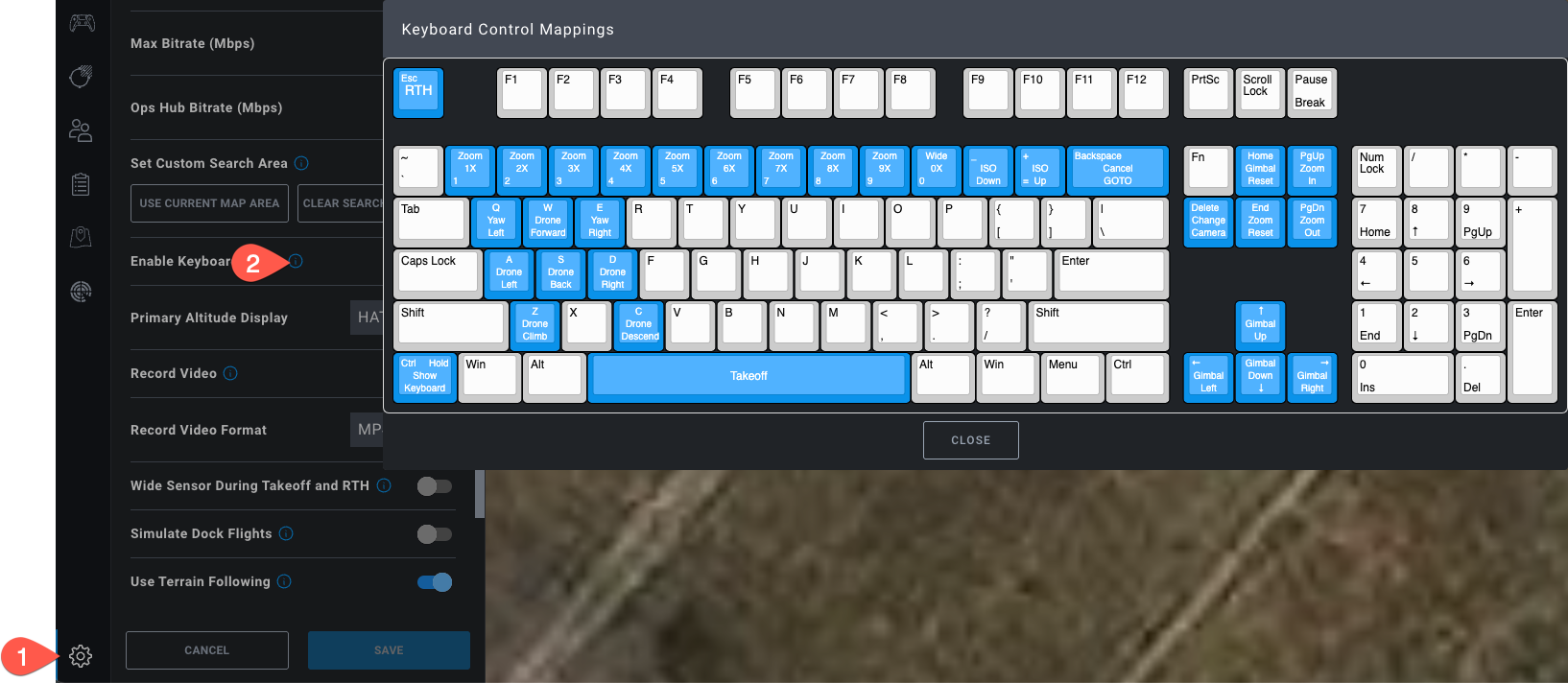Viewport: 1568px width, 683px height.
Task: Click the Cancel button
Action: [206, 650]
